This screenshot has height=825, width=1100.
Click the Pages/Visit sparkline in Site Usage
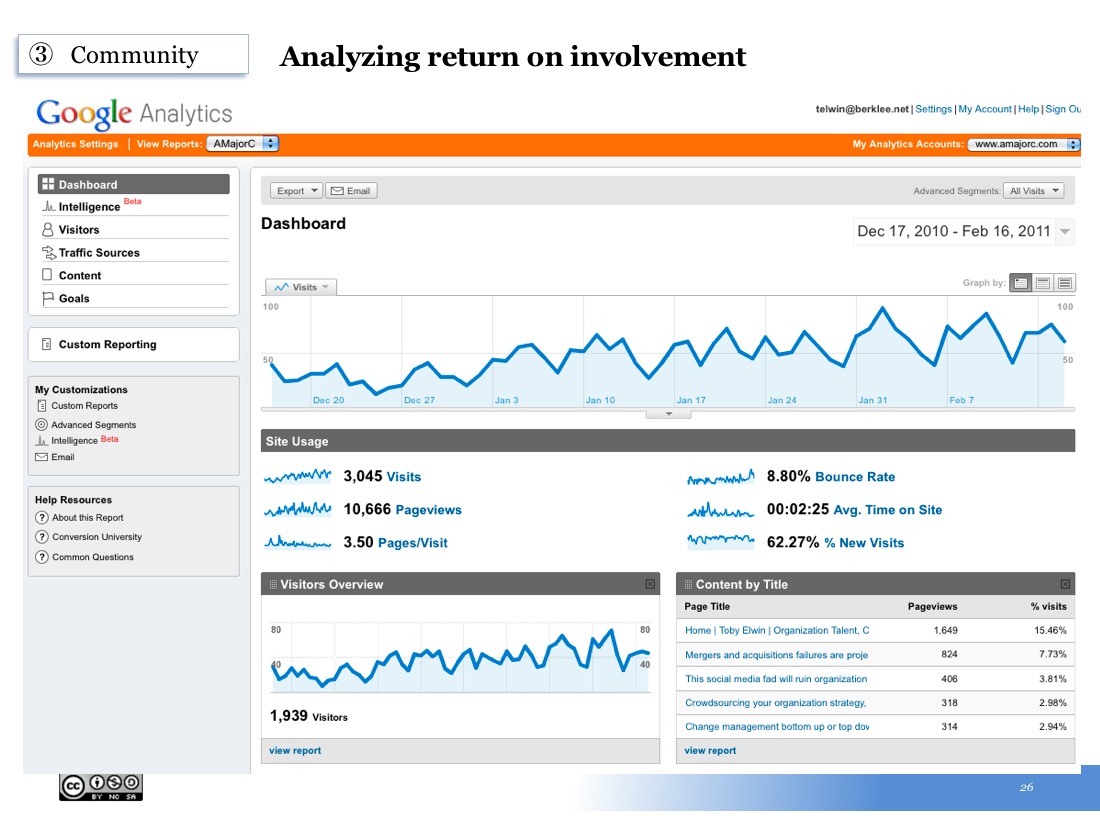[x=297, y=542]
